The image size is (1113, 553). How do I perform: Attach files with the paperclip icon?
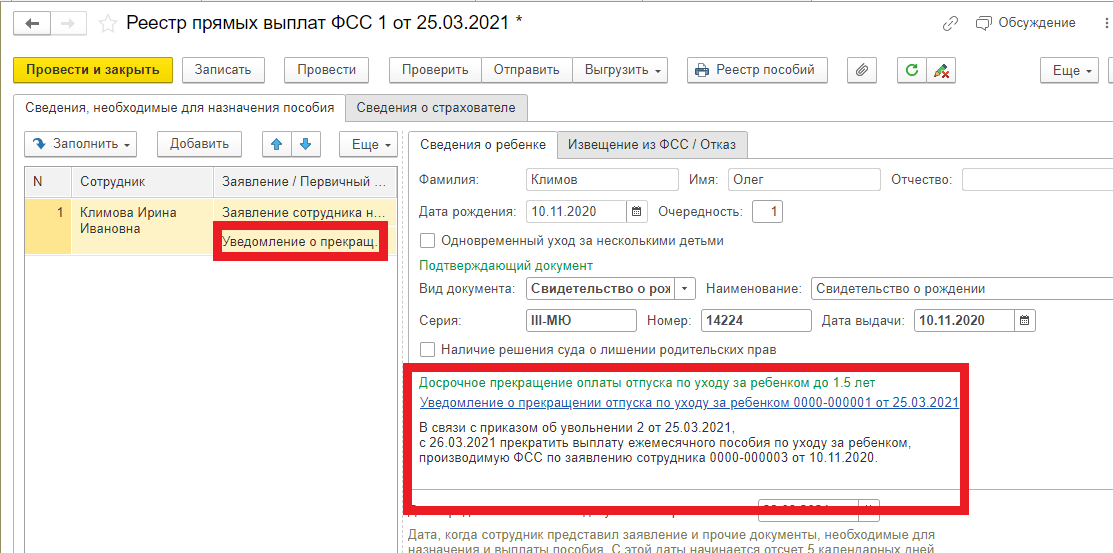[x=862, y=70]
